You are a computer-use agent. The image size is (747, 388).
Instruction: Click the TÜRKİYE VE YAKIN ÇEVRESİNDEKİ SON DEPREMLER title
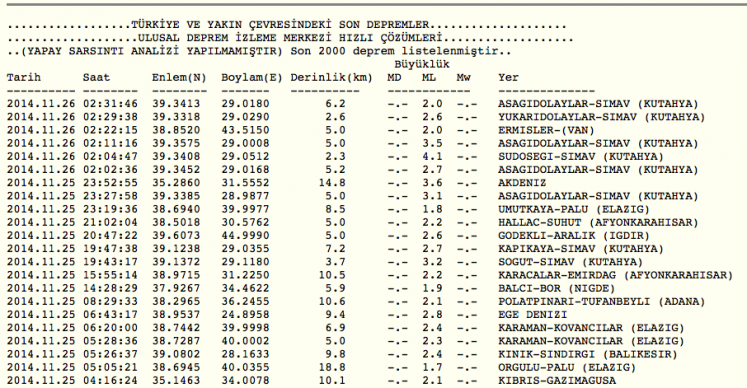click(280, 25)
